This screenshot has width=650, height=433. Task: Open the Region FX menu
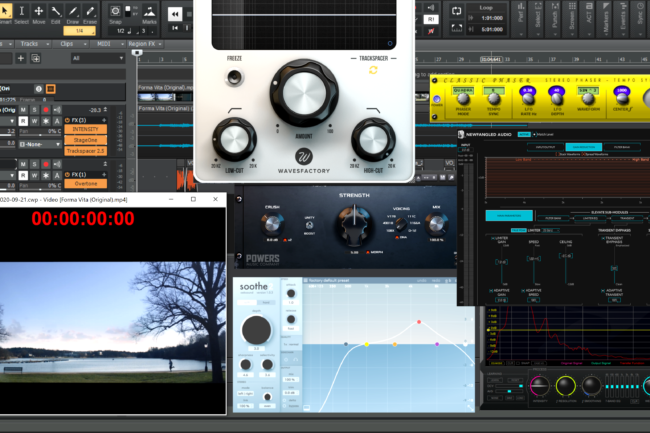pos(145,44)
